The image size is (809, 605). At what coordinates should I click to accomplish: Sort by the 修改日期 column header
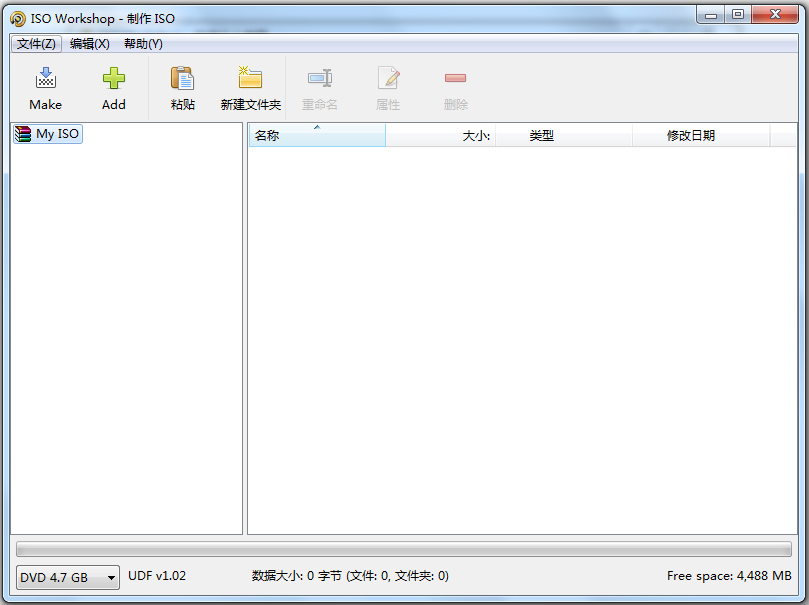(701, 136)
